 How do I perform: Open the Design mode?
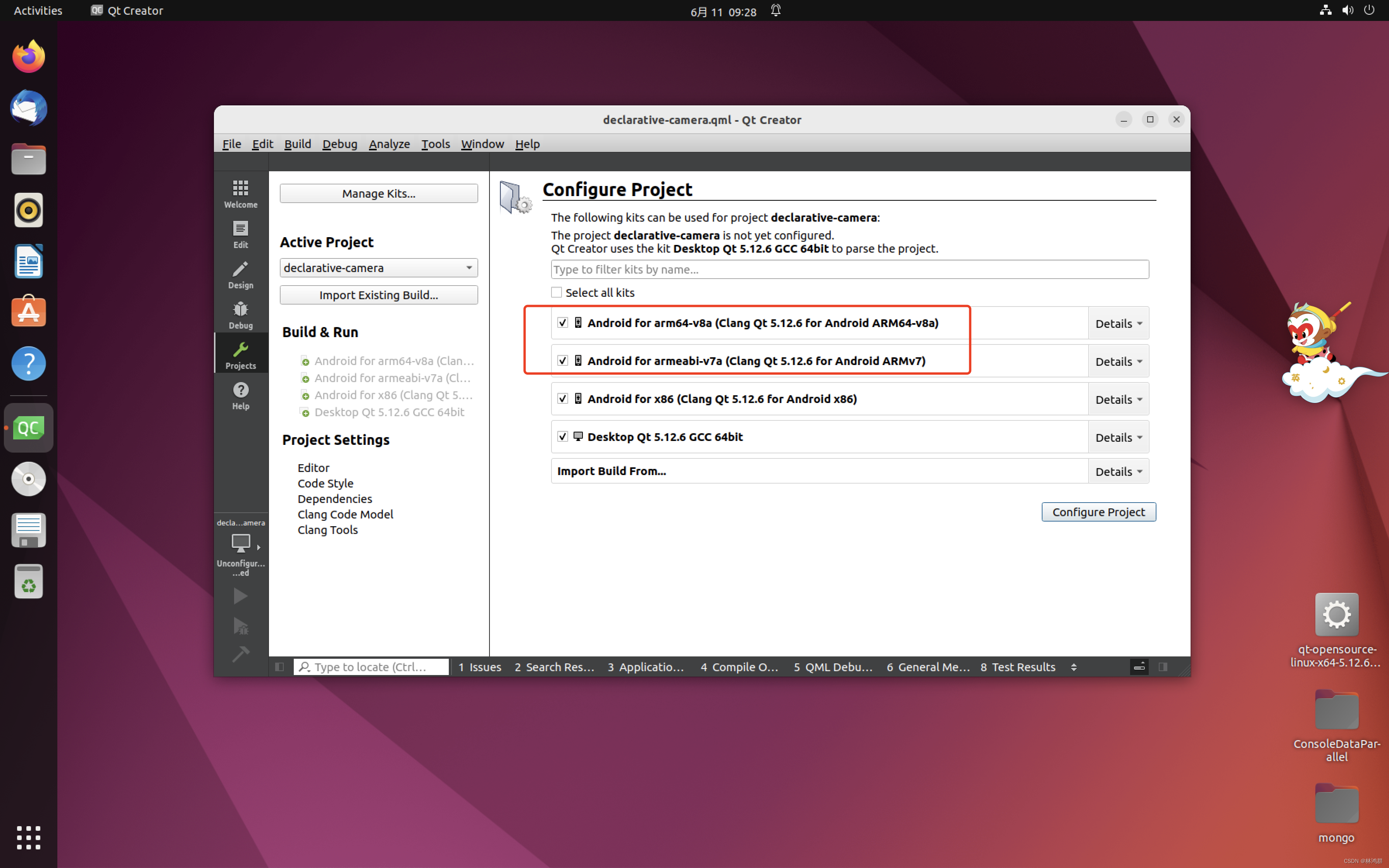click(241, 274)
